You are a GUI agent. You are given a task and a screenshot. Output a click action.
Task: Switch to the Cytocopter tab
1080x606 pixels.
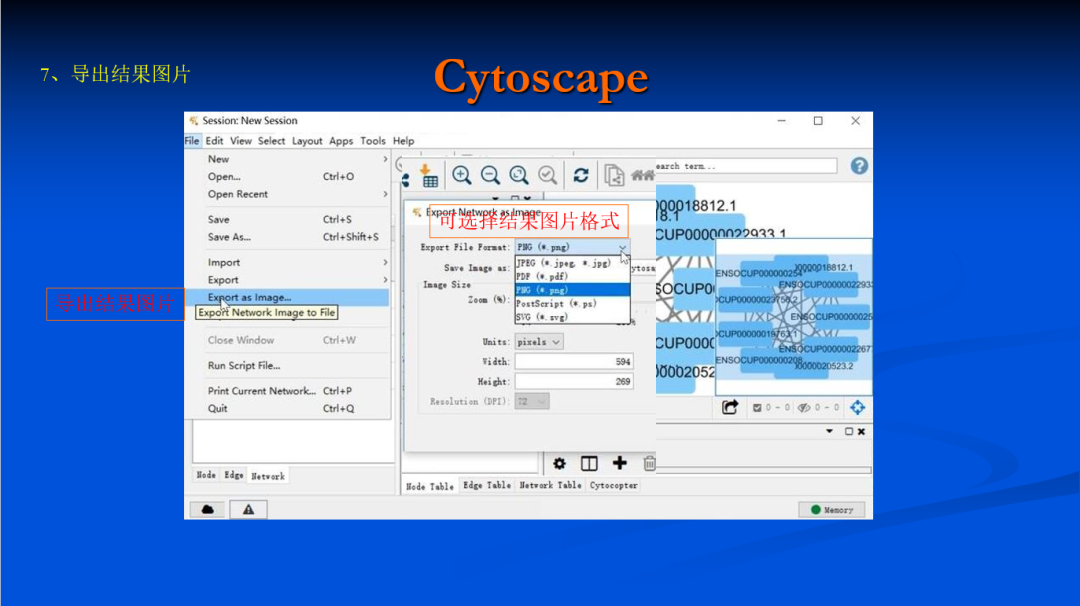coord(614,485)
